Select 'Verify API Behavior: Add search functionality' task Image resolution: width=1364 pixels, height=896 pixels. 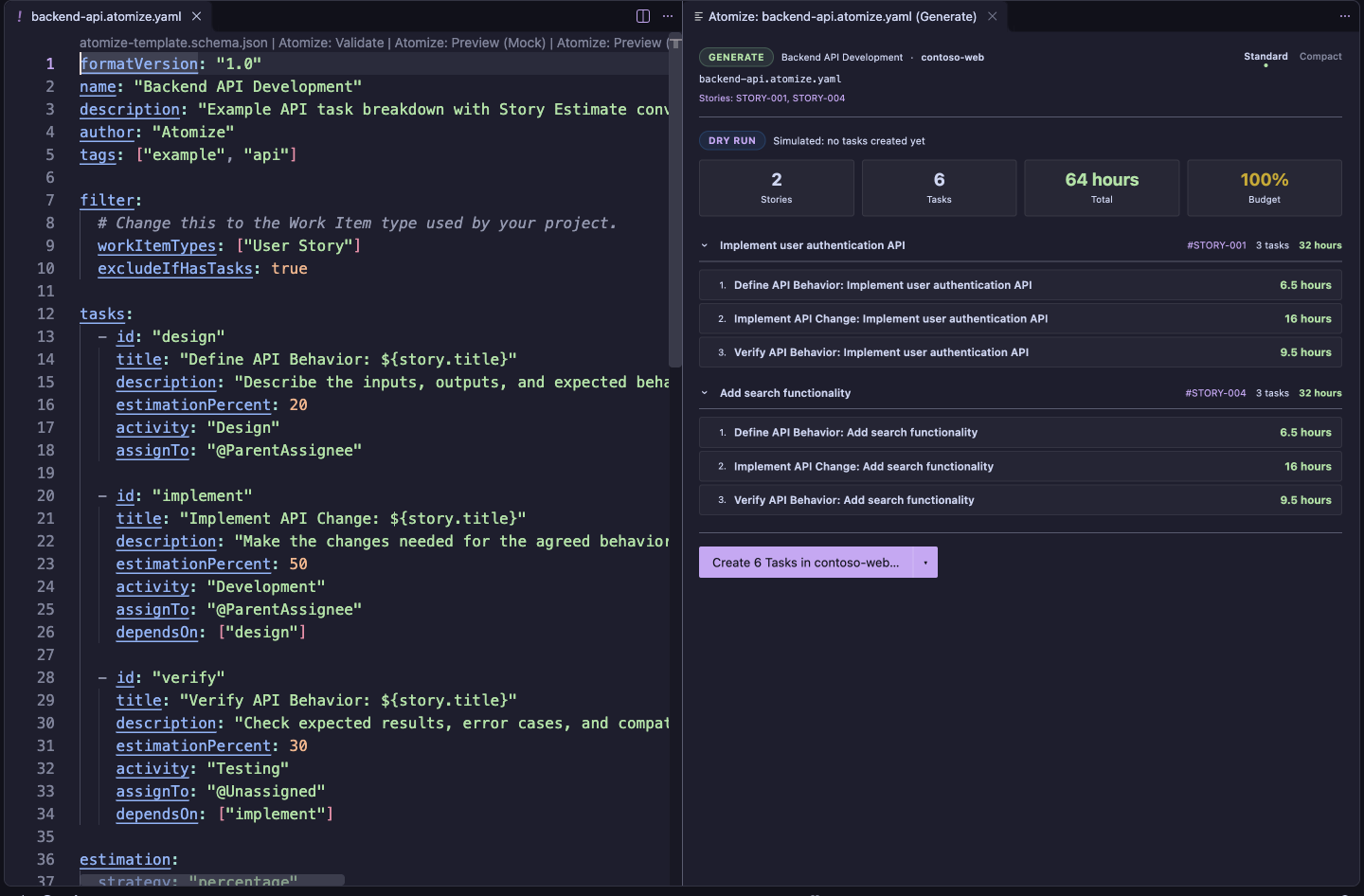tap(1020, 500)
